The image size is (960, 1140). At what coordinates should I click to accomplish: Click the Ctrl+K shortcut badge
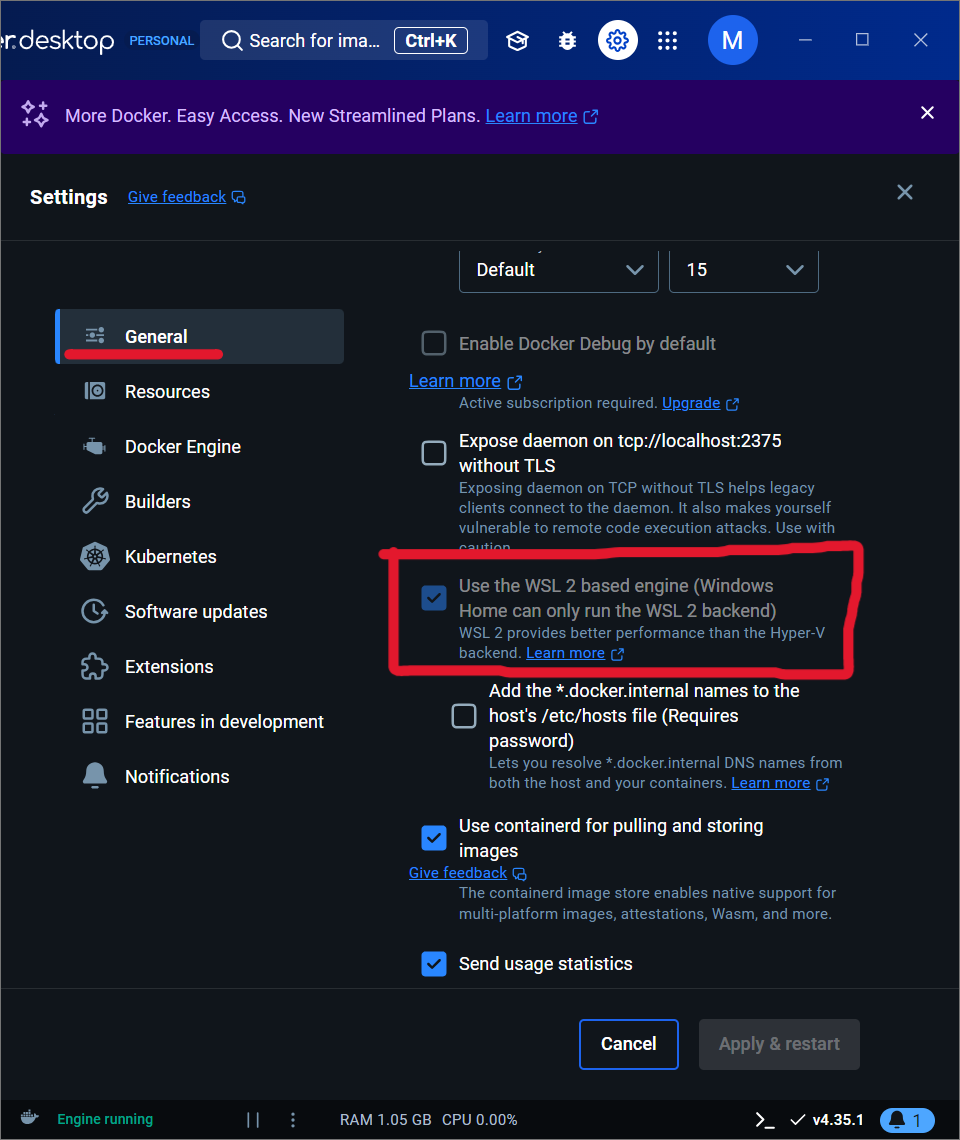tap(431, 41)
